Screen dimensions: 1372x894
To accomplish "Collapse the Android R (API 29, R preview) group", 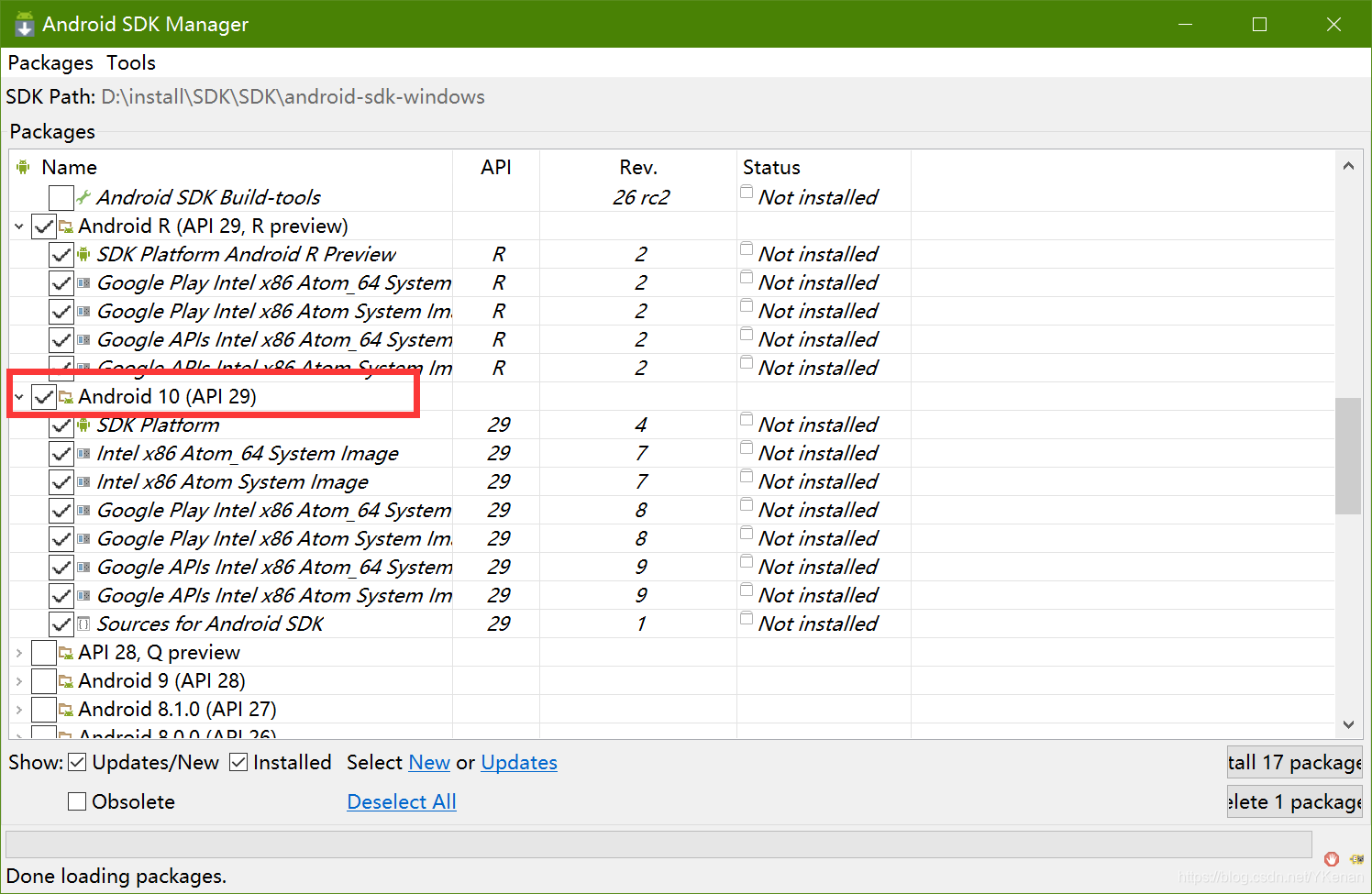I will tap(18, 226).
